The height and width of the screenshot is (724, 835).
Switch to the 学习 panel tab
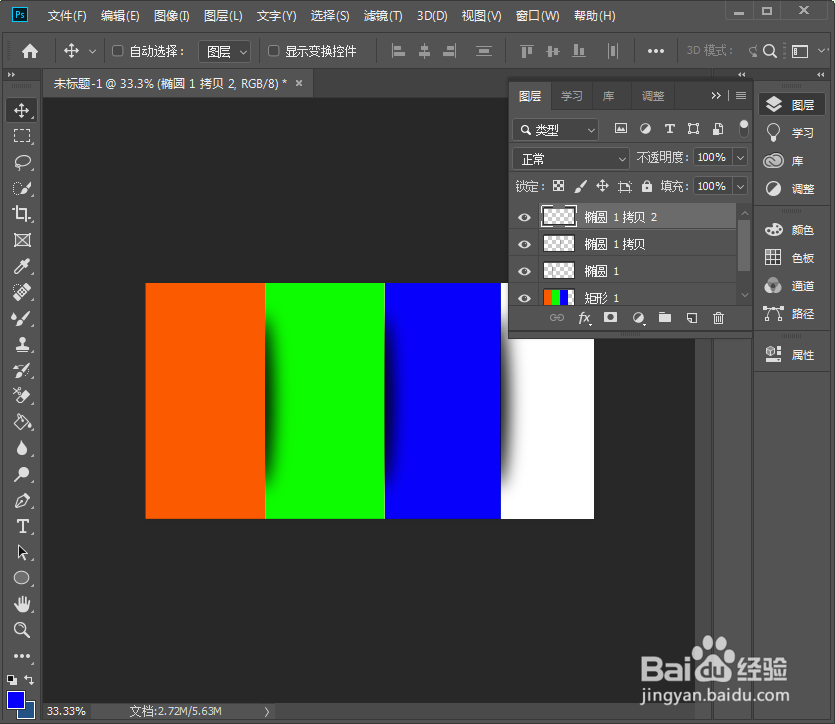tap(571, 96)
